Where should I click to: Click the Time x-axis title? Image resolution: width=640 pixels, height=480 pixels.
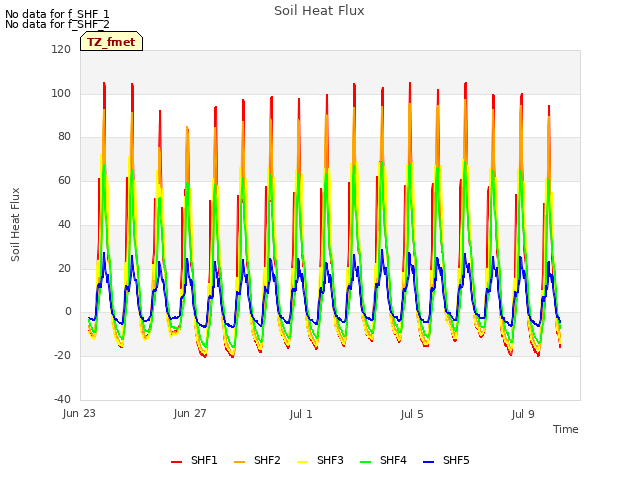click(566, 429)
